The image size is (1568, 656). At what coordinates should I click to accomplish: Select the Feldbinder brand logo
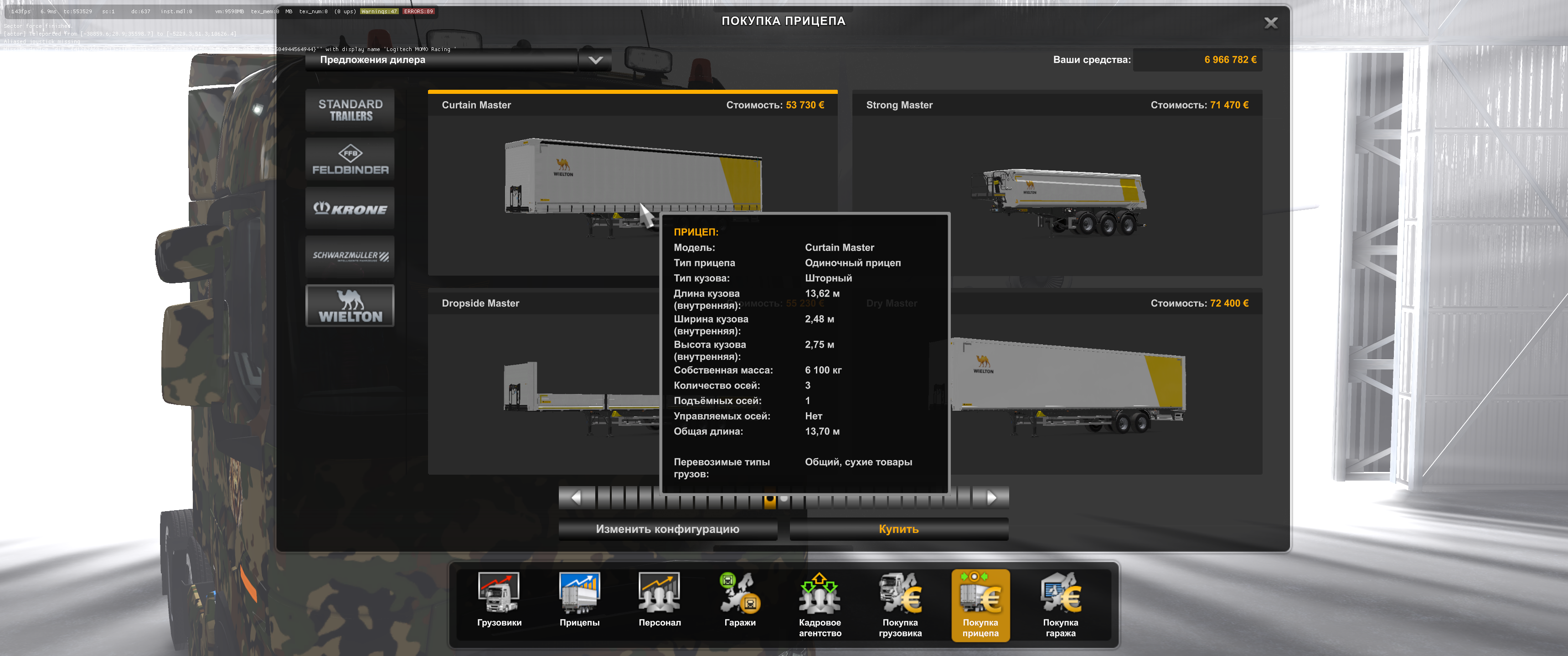pyautogui.click(x=350, y=159)
